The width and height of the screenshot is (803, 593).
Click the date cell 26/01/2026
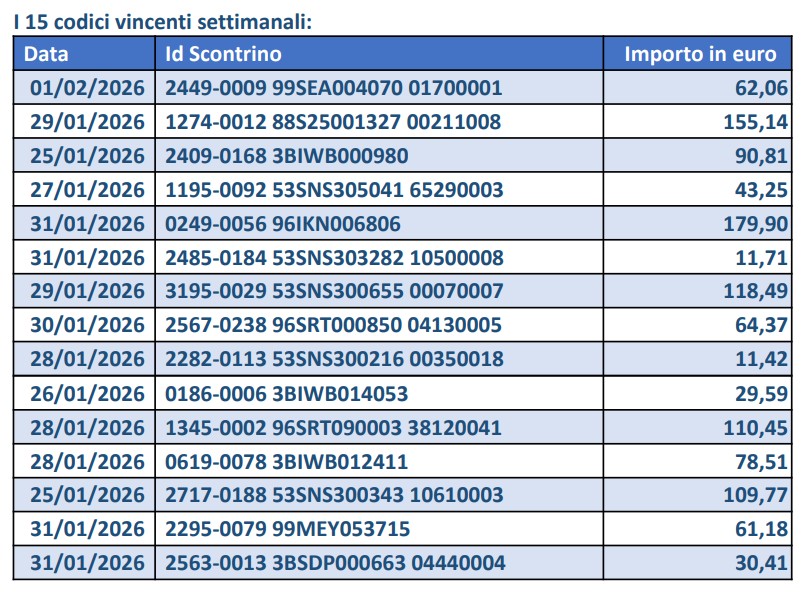point(88,393)
